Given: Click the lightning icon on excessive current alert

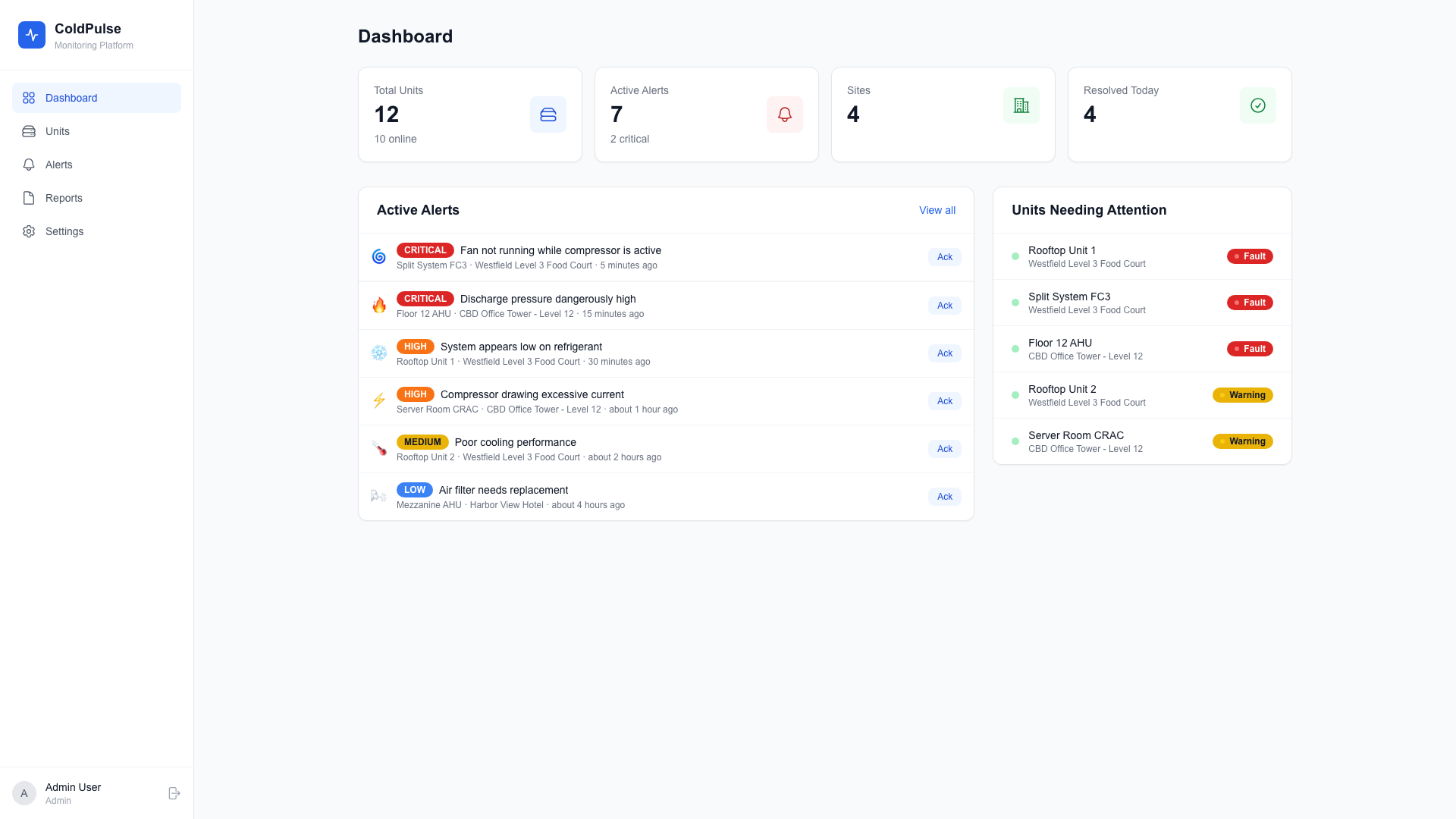Looking at the screenshot, I should (379, 401).
